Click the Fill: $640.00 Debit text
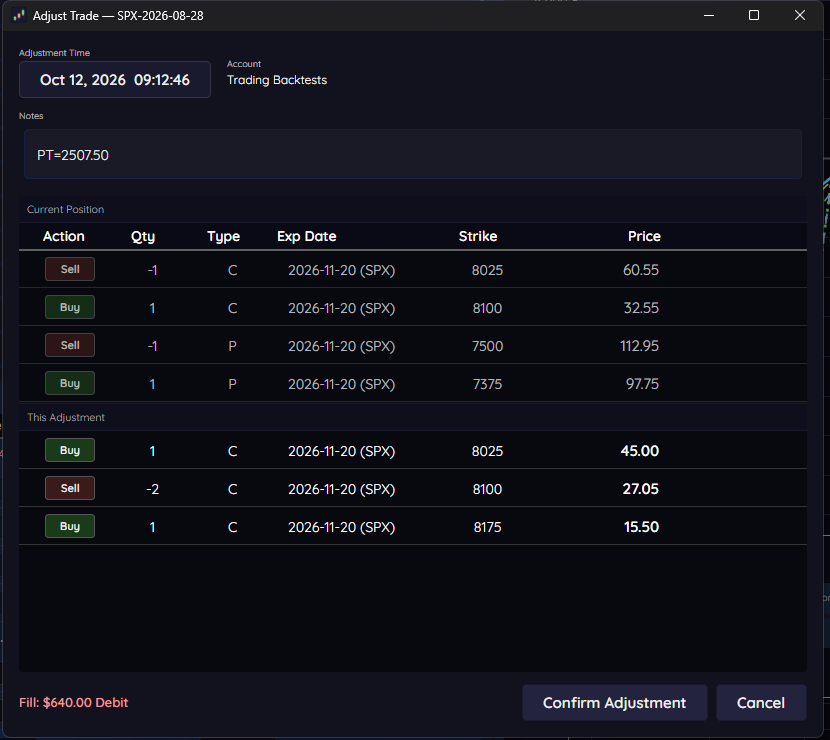830x740 pixels. pyautogui.click(x=74, y=702)
